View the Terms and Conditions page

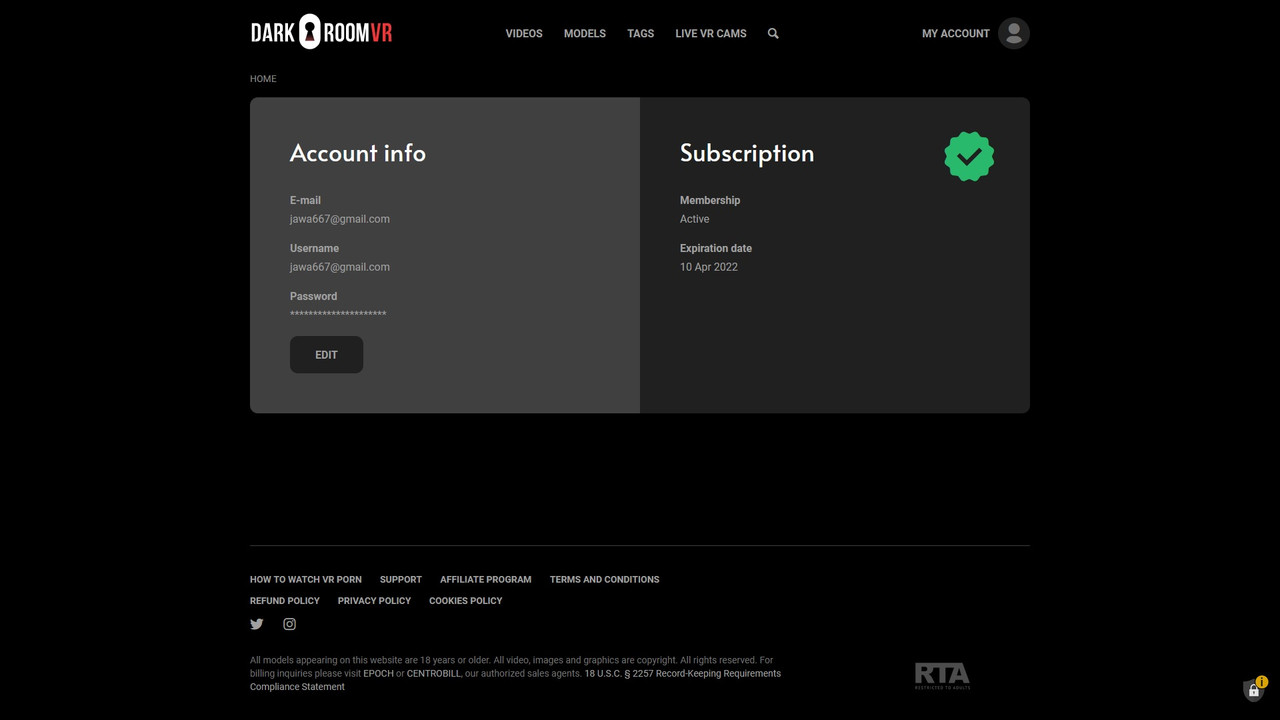point(604,580)
